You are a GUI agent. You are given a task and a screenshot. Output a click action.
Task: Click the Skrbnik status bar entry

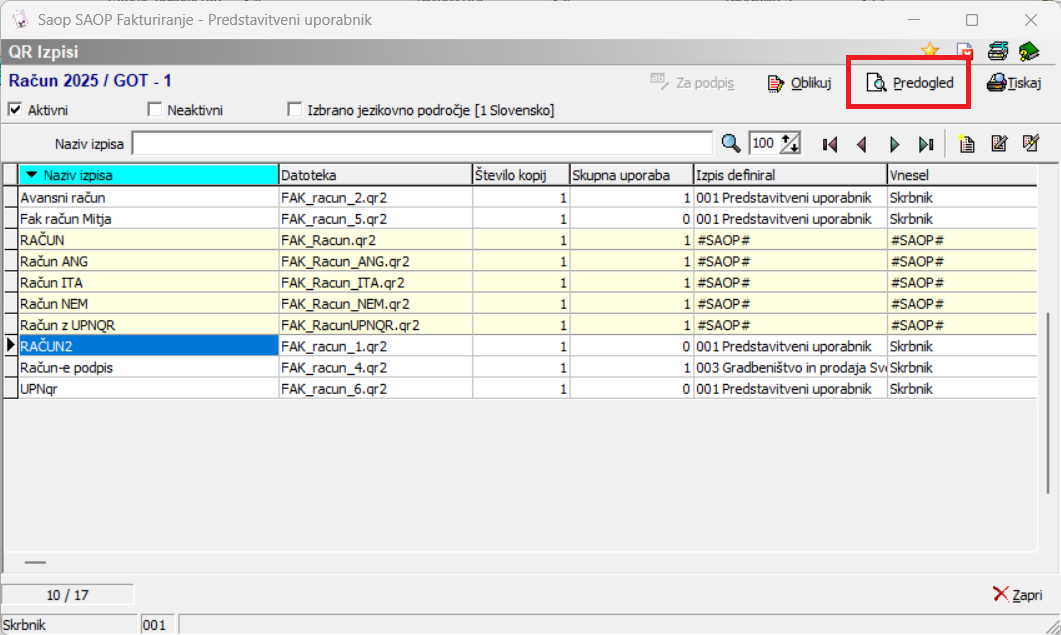(69, 624)
